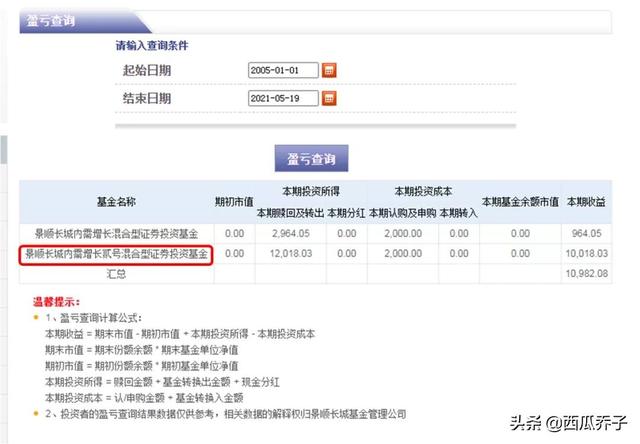Select fund name 景顺长城内需增长贰号混合型证券投资基金
Viewport: 640px width, 444px height.
tap(116, 254)
